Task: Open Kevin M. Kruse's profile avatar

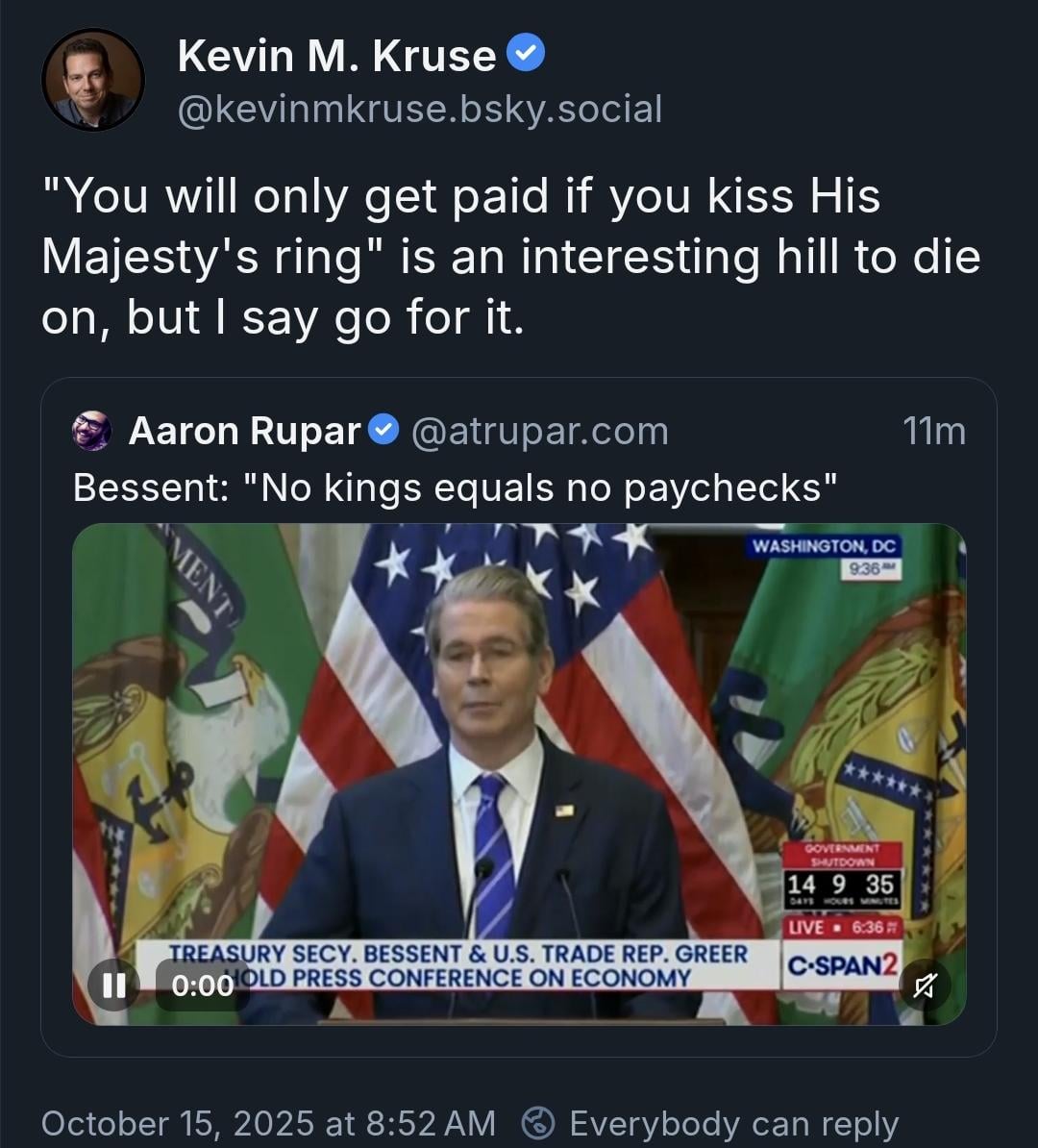Action: coord(93,80)
